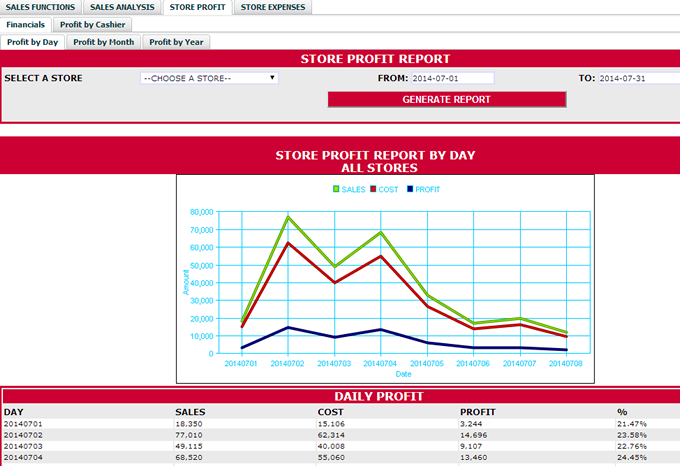Click the COST column header in table
Screen dimensions: 680x466
click(x=330, y=412)
